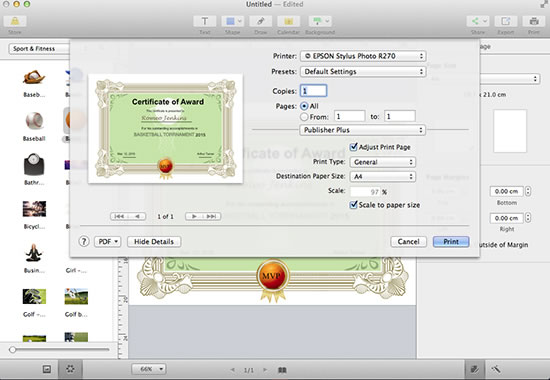Open the Background toolbar icon

tap(320, 21)
